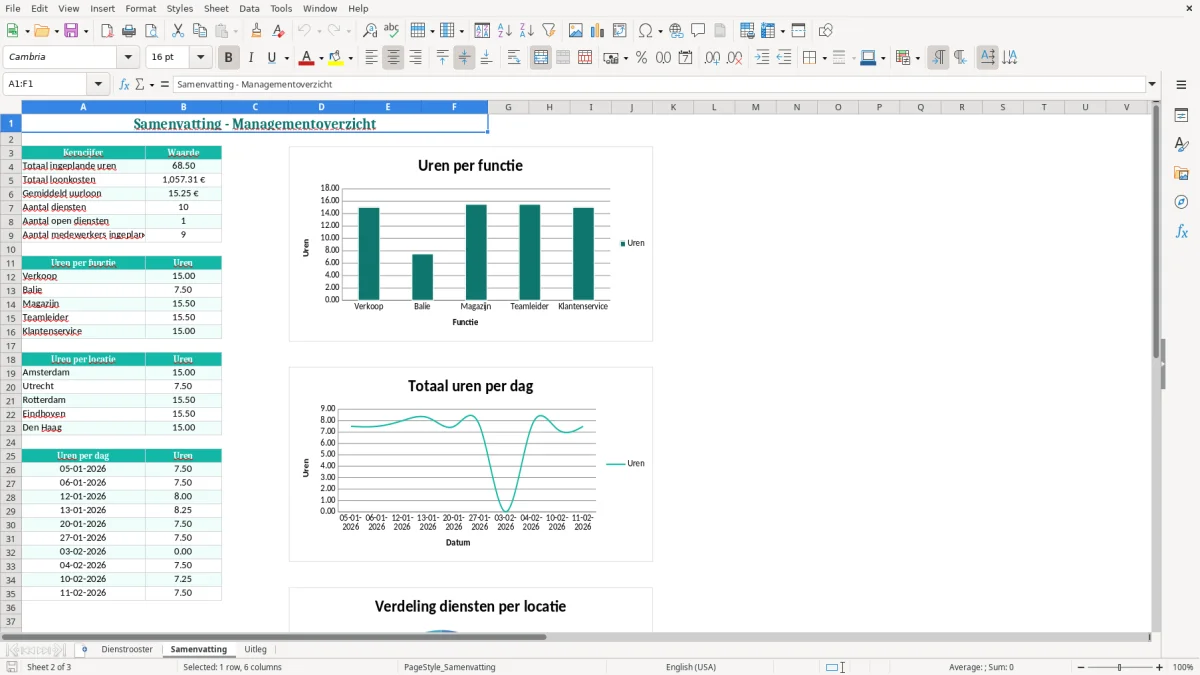Open underline style dropdown arrow

coord(286,58)
